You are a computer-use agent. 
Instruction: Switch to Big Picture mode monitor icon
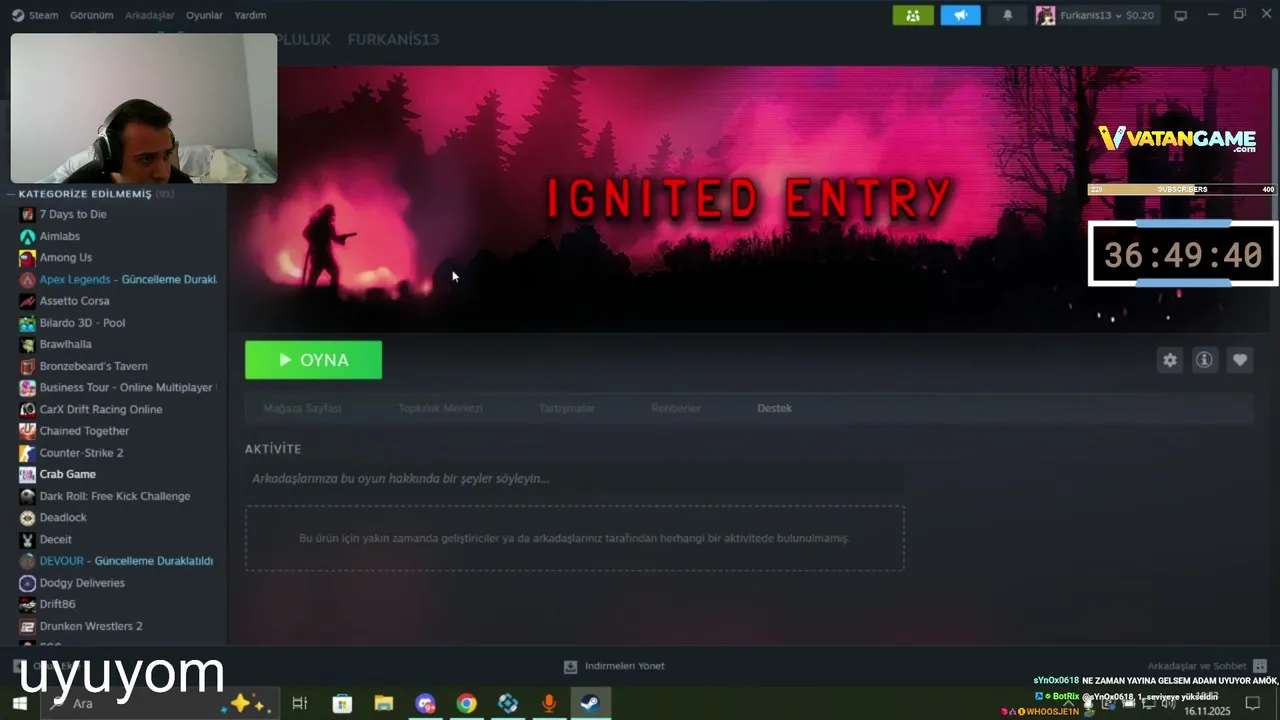(1180, 15)
